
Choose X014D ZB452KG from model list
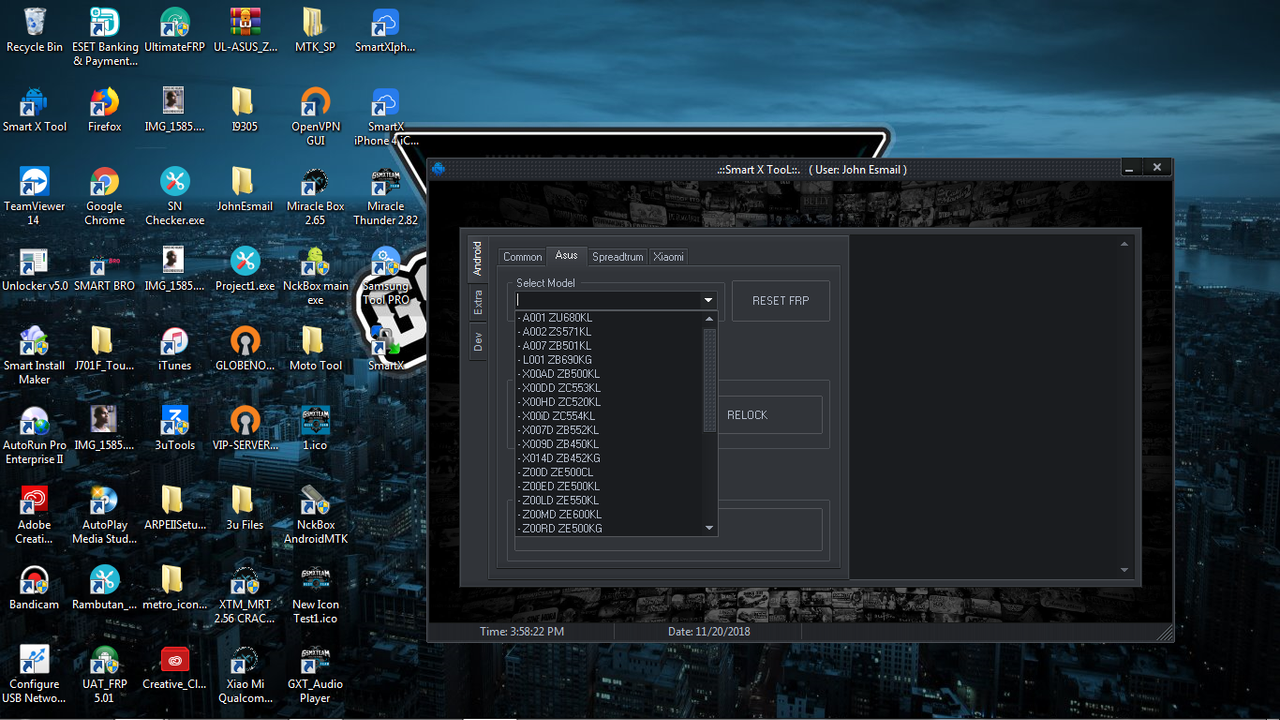pos(609,458)
